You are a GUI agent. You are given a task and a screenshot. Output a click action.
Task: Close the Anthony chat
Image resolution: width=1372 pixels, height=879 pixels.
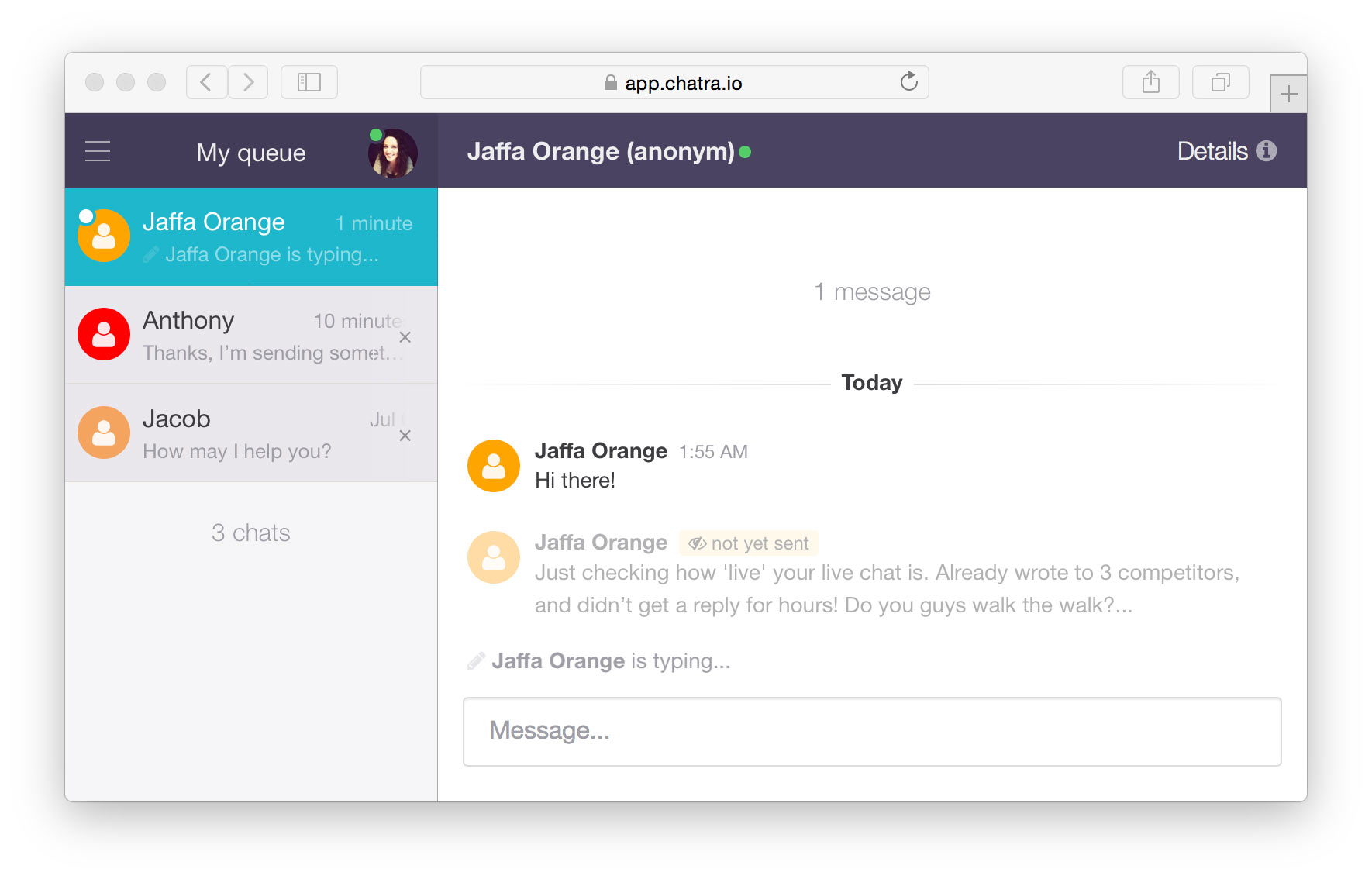(405, 337)
